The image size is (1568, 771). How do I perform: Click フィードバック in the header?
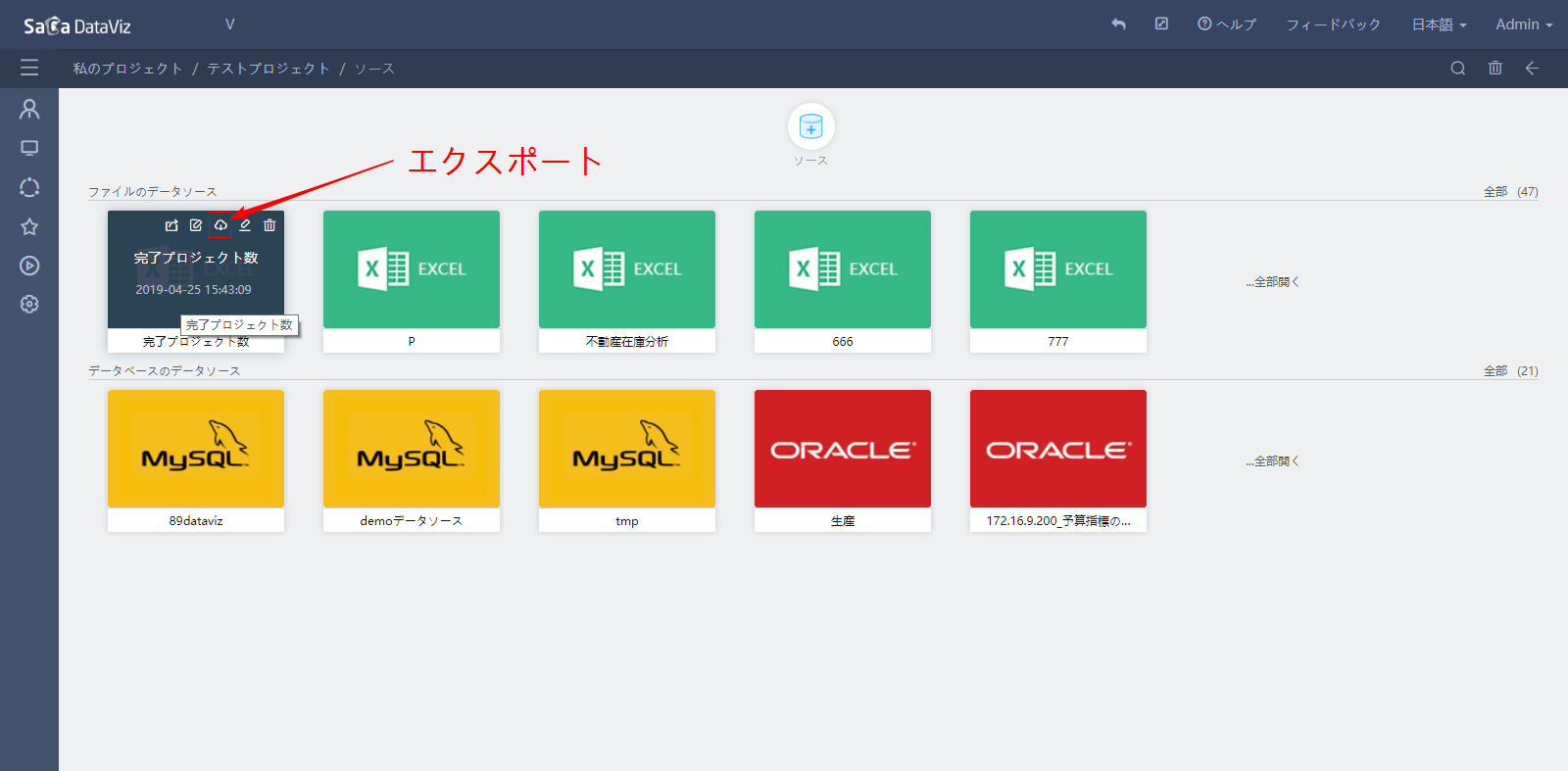tap(1333, 24)
